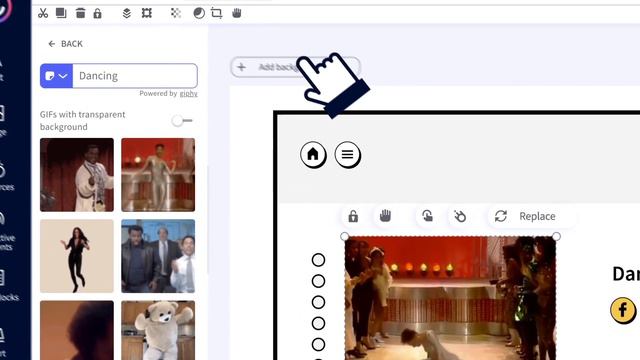The width and height of the screenshot is (640, 360).
Task: Unlock via padlock in floating image toolbar
Action: pyautogui.click(x=353, y=216)
